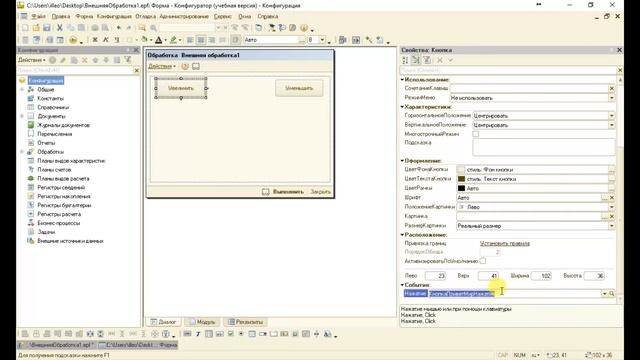Click the Align center icon
640x360 pixels.
point(201,40)
